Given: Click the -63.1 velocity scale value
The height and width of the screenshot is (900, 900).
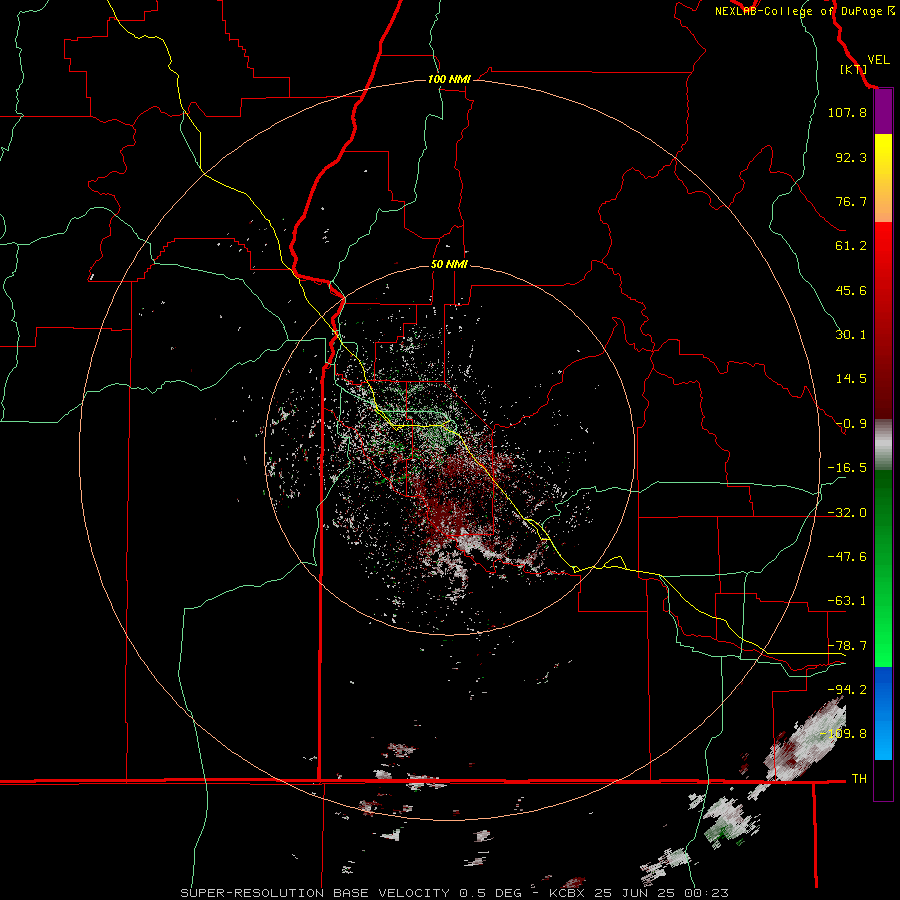Looking at the screenshot, I should [847, 601].
